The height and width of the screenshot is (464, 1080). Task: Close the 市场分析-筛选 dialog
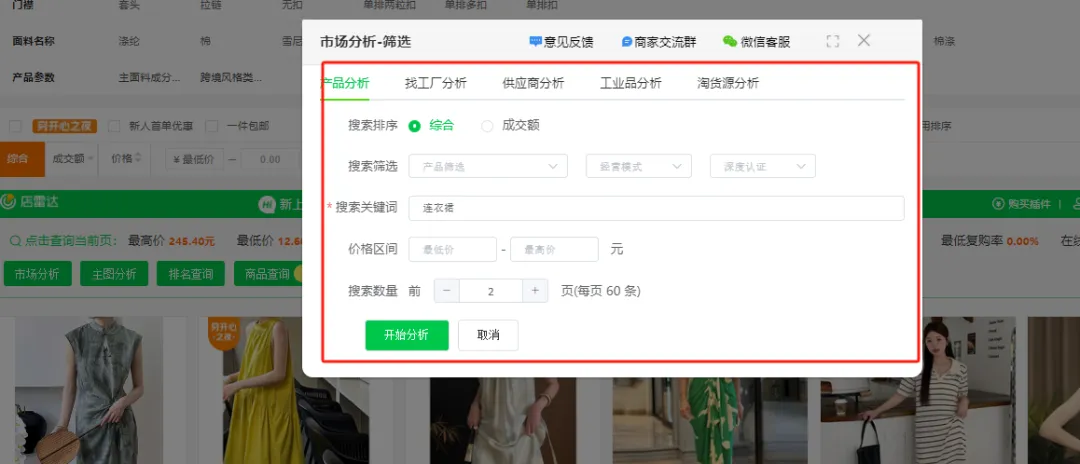(864, 41)
